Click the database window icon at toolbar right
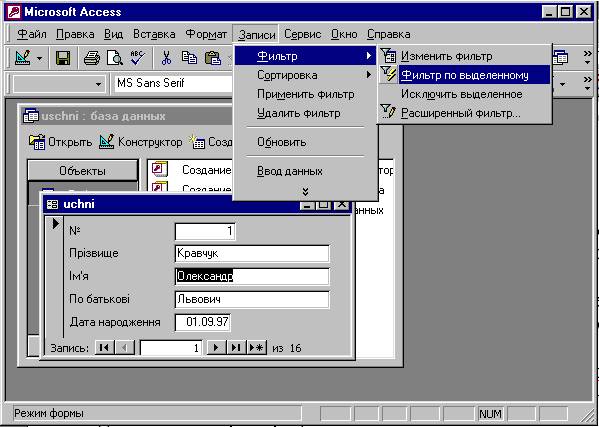The height and width of the screenshot is (427, 599). (560, 58)
